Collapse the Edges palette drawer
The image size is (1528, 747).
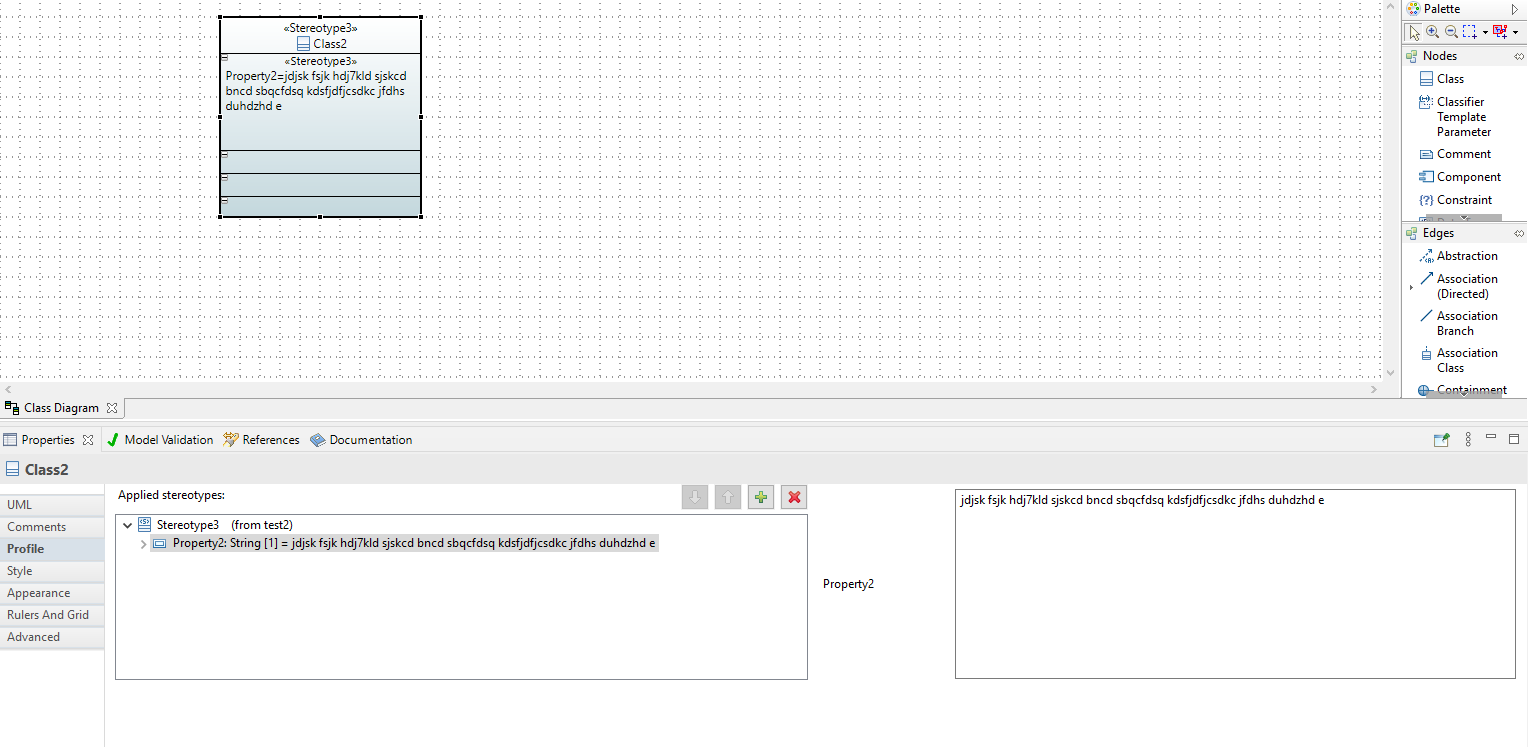1440,233
